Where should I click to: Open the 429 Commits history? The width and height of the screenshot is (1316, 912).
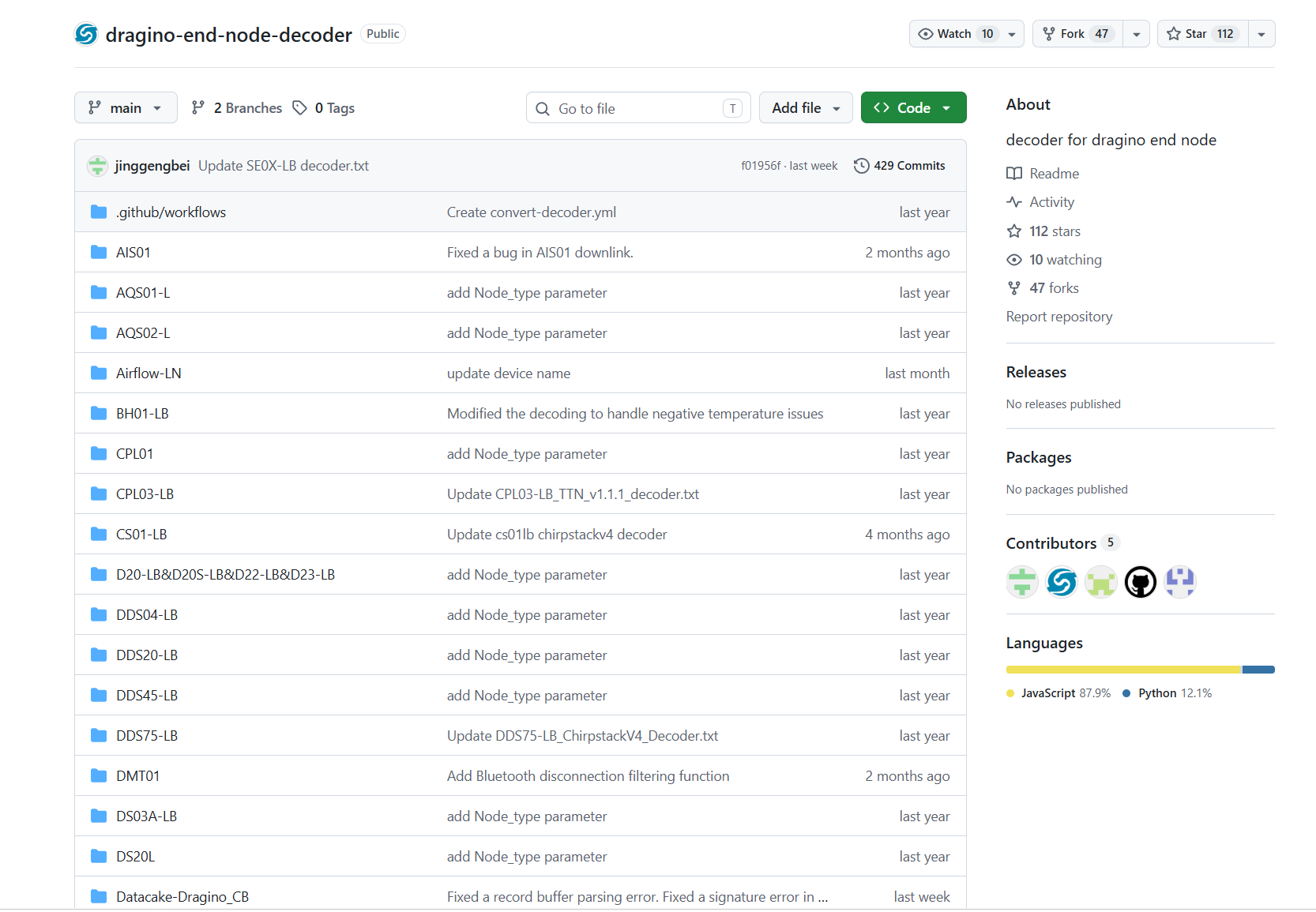(x=900, y=166)
